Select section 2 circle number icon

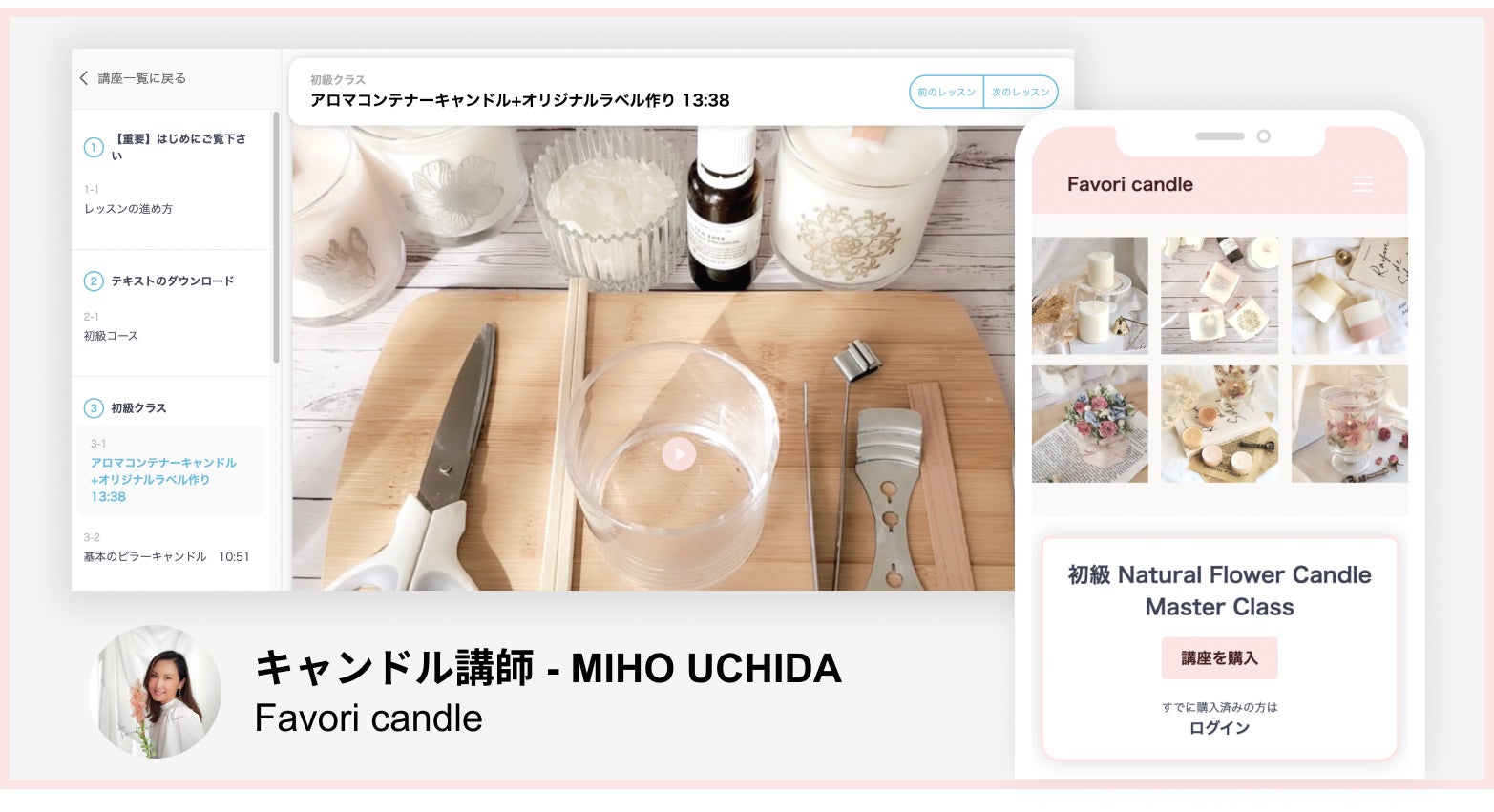pos(94,281)
